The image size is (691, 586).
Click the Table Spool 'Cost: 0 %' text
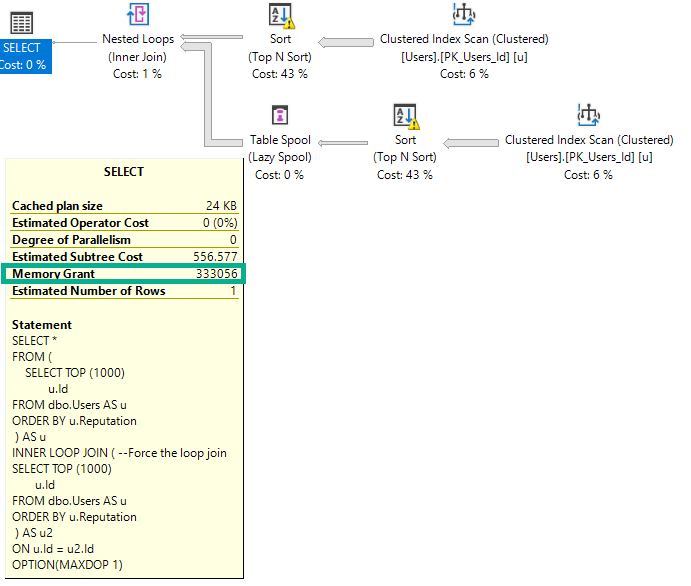[279, 175]
